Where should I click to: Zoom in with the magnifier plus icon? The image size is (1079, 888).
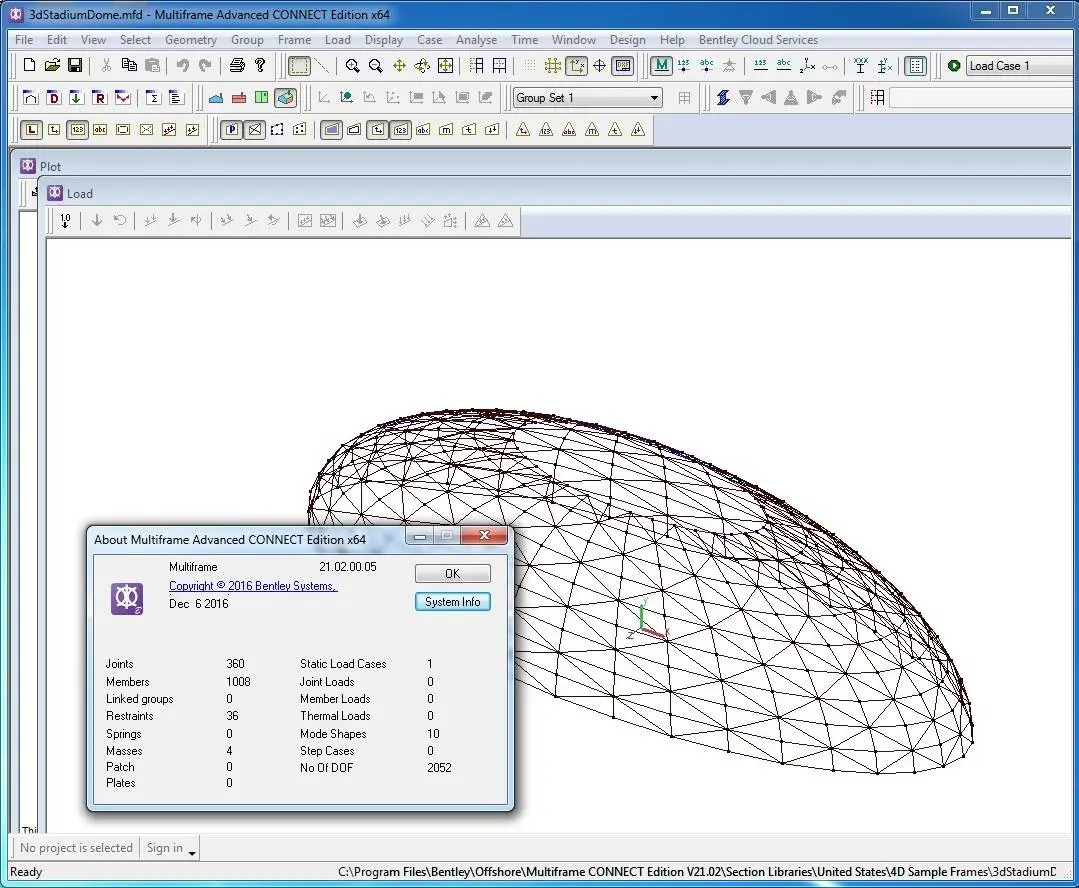pyautogui.click(x=352, y=66)
